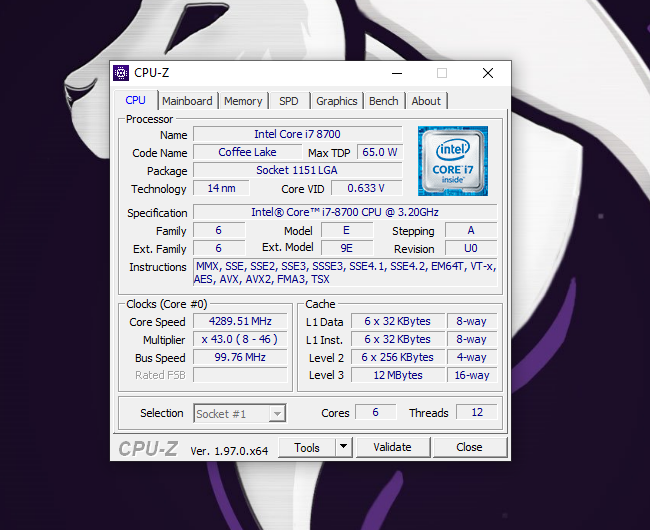Click the Ext. Model value '9E'
The width and height of the screenshot is (650, 530).
click(x=347, y=248)
